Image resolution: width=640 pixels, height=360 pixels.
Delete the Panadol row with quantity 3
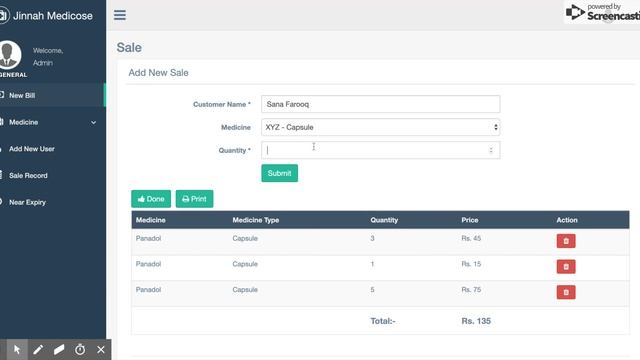[x=566, y=241]
